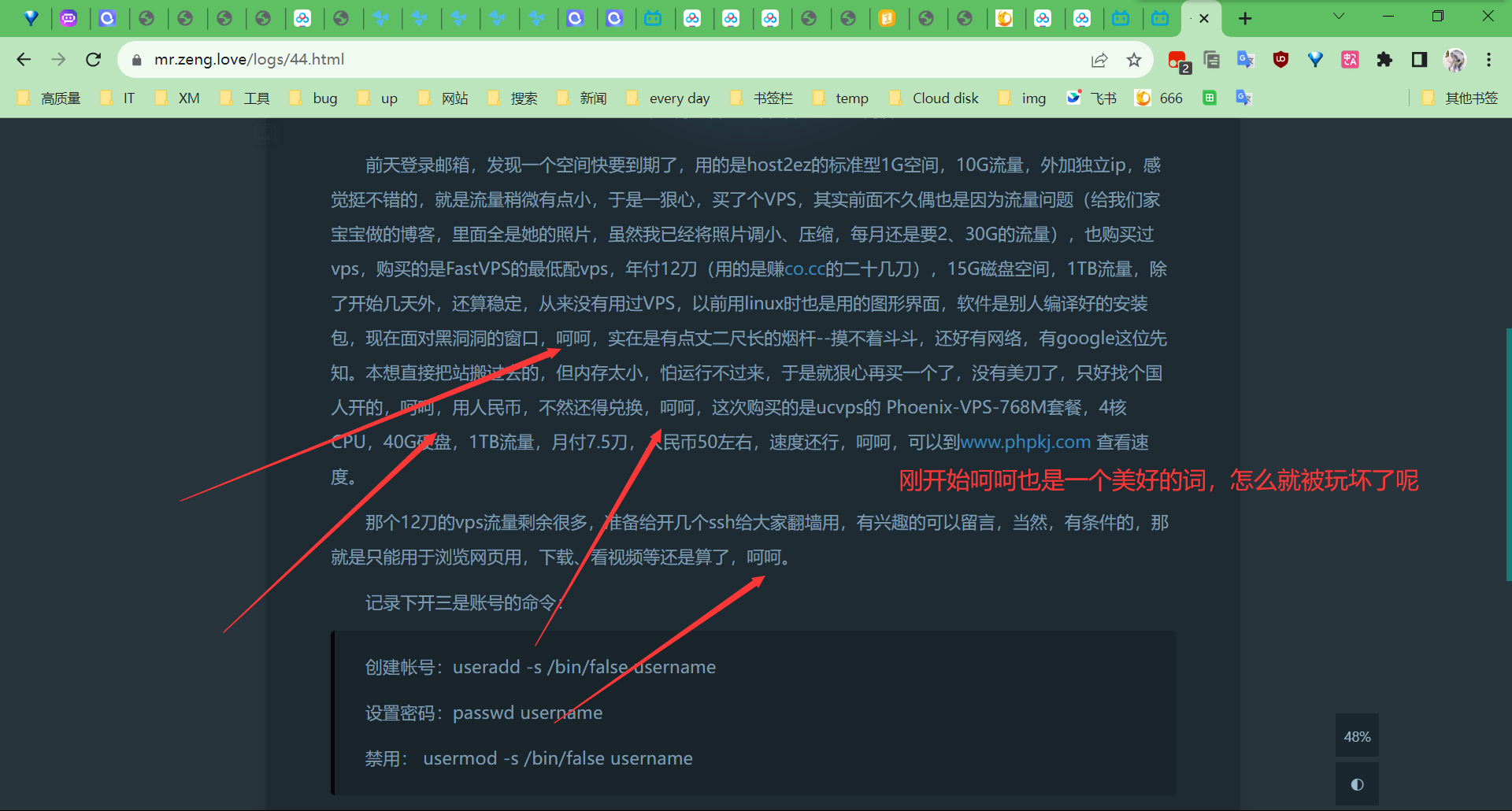Screen dimensions: 1512x811
Task: Follow the co.cc link in the article
Action: pos(805,269)
